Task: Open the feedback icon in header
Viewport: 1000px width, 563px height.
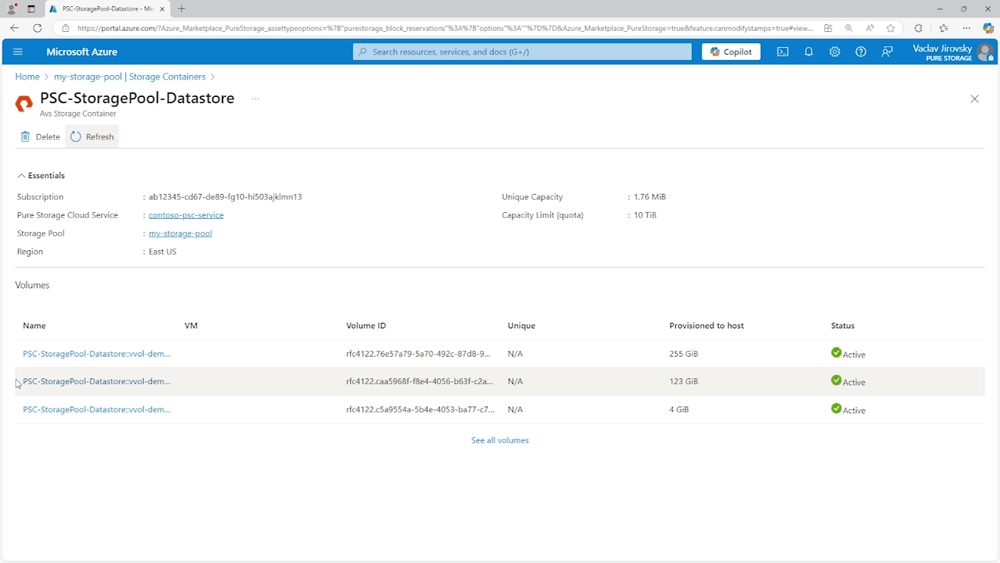Action: [887, 52]
